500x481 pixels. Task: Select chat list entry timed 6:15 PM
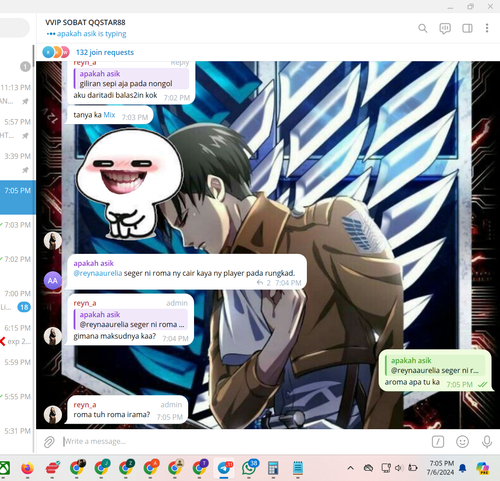(x=17, y=335)
